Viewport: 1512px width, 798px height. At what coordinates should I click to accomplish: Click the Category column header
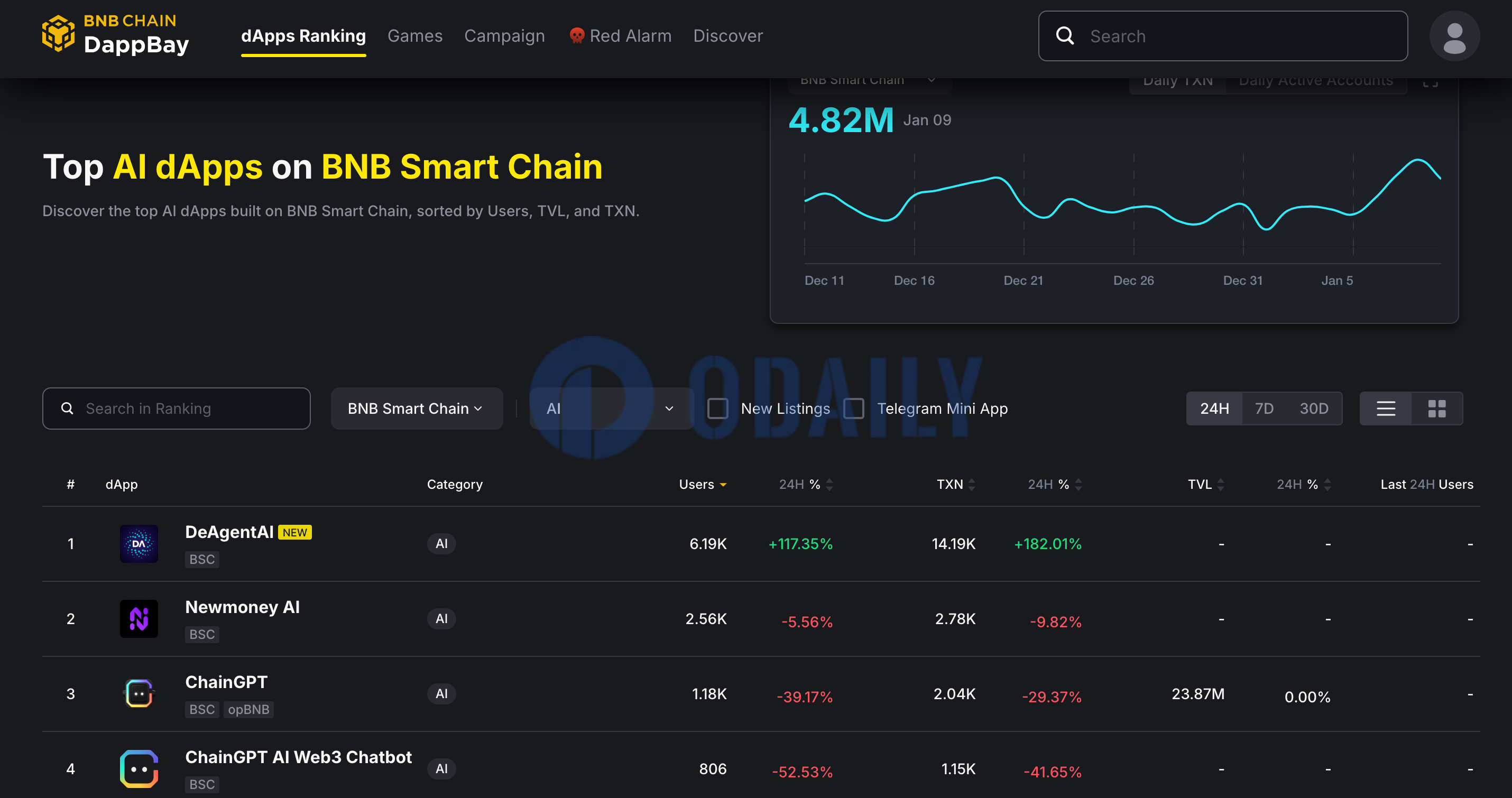(455, 485)
